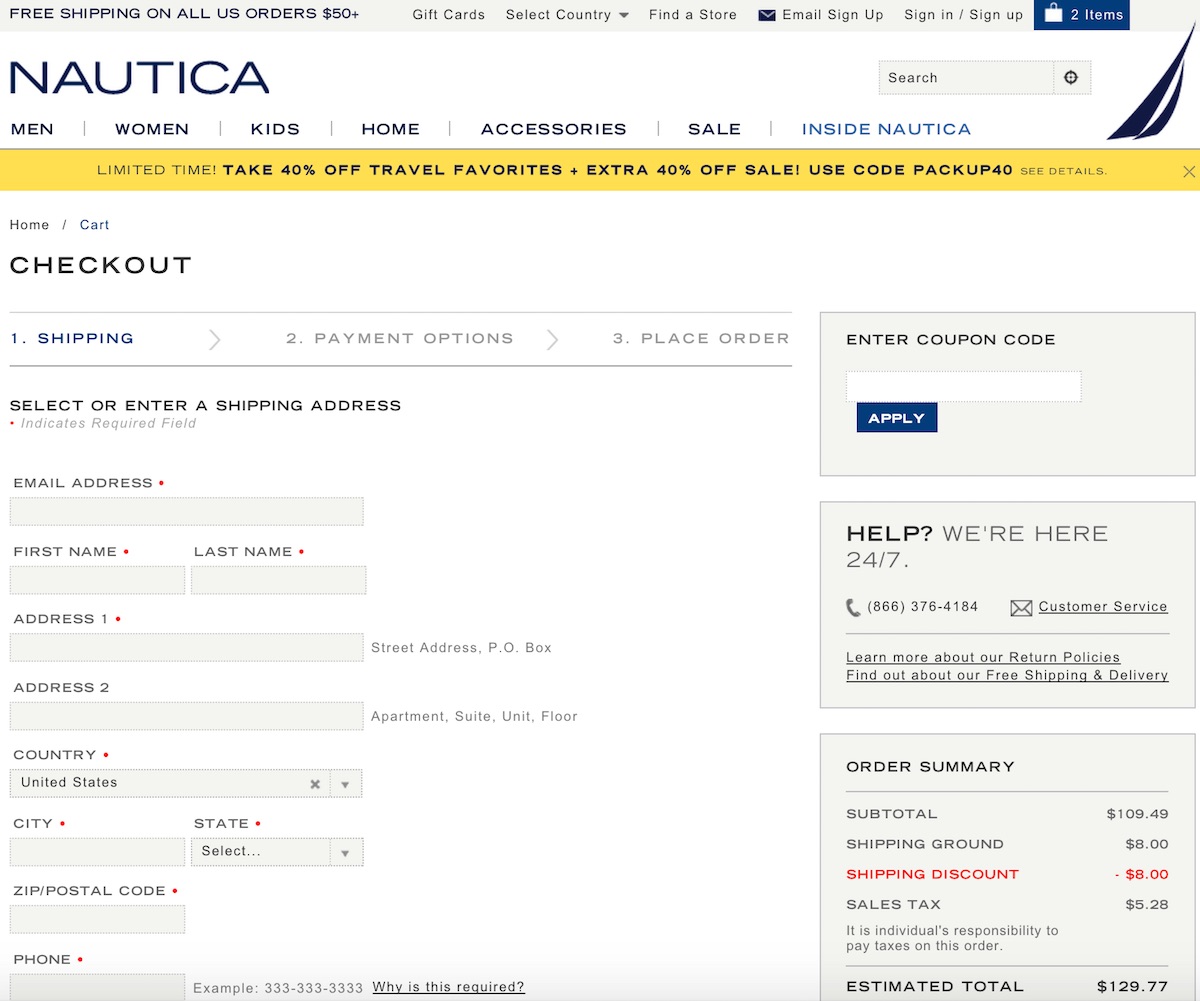Click Why is this required? link
The height and width of the screenshot is (1001, 1200).
click(x=448, y=988)
